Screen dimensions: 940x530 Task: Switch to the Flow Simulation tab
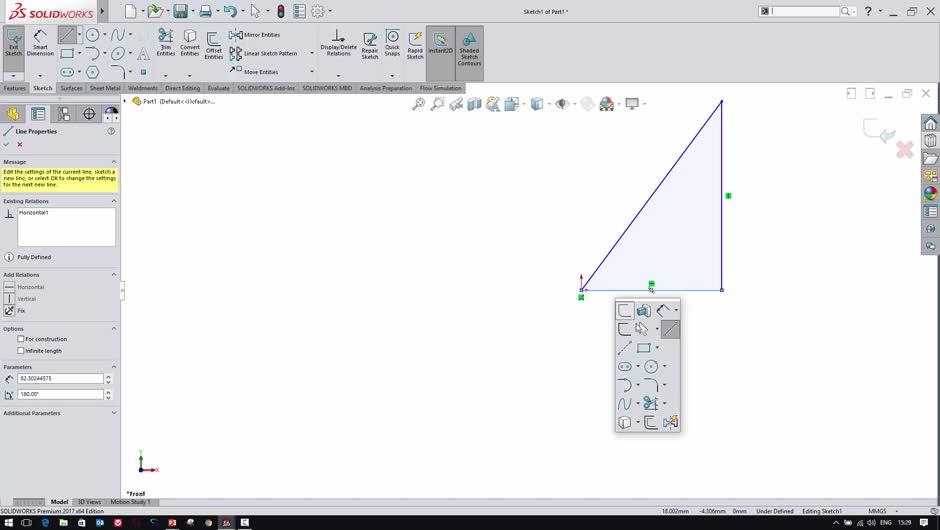[x=441, y=88]
